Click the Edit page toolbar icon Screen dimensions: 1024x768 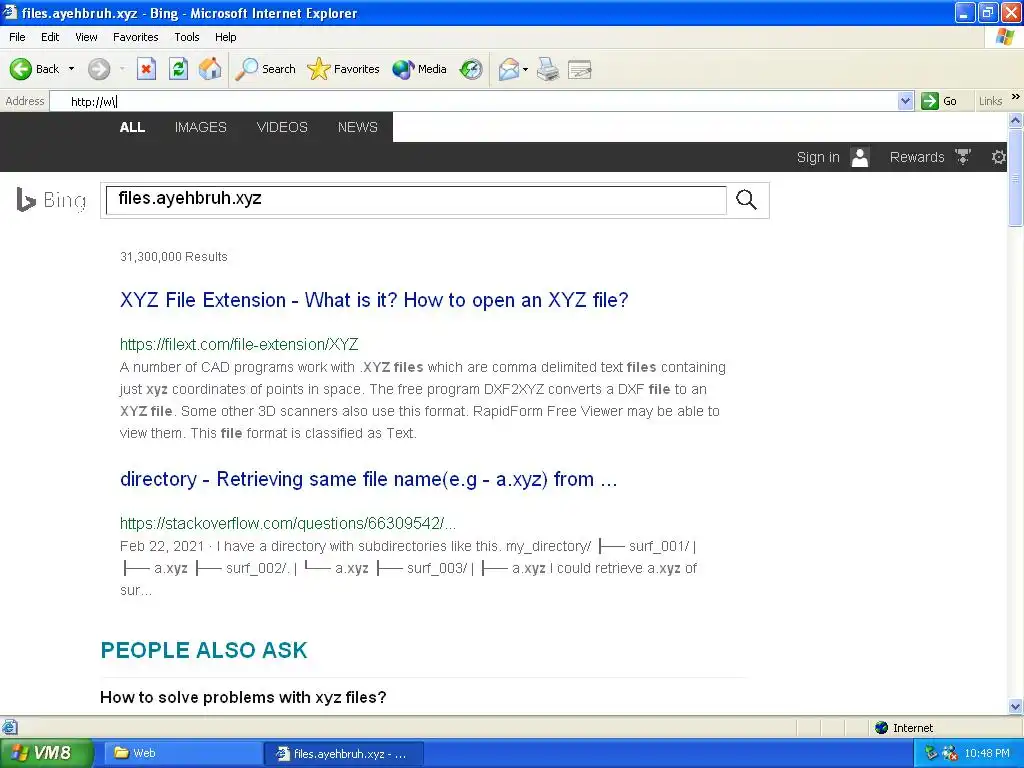(x=580, y=69)
